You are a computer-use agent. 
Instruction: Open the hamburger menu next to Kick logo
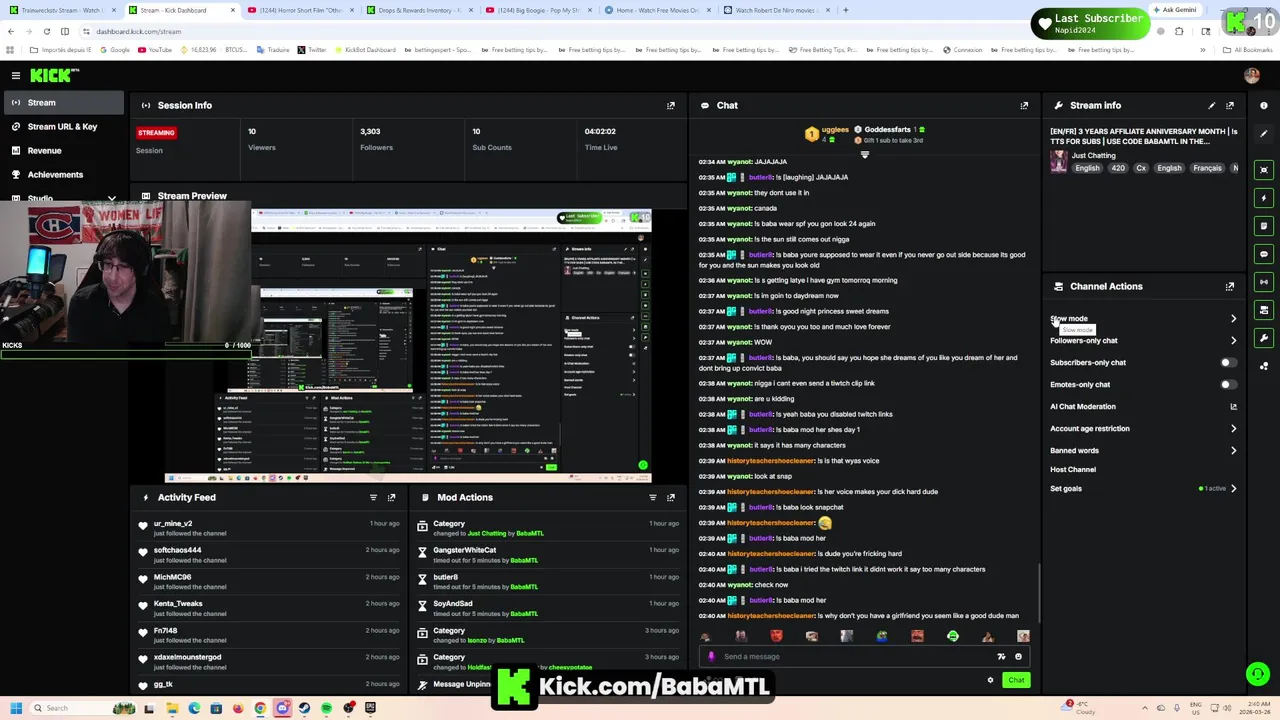pyautogui.click(x=16, y=75)
